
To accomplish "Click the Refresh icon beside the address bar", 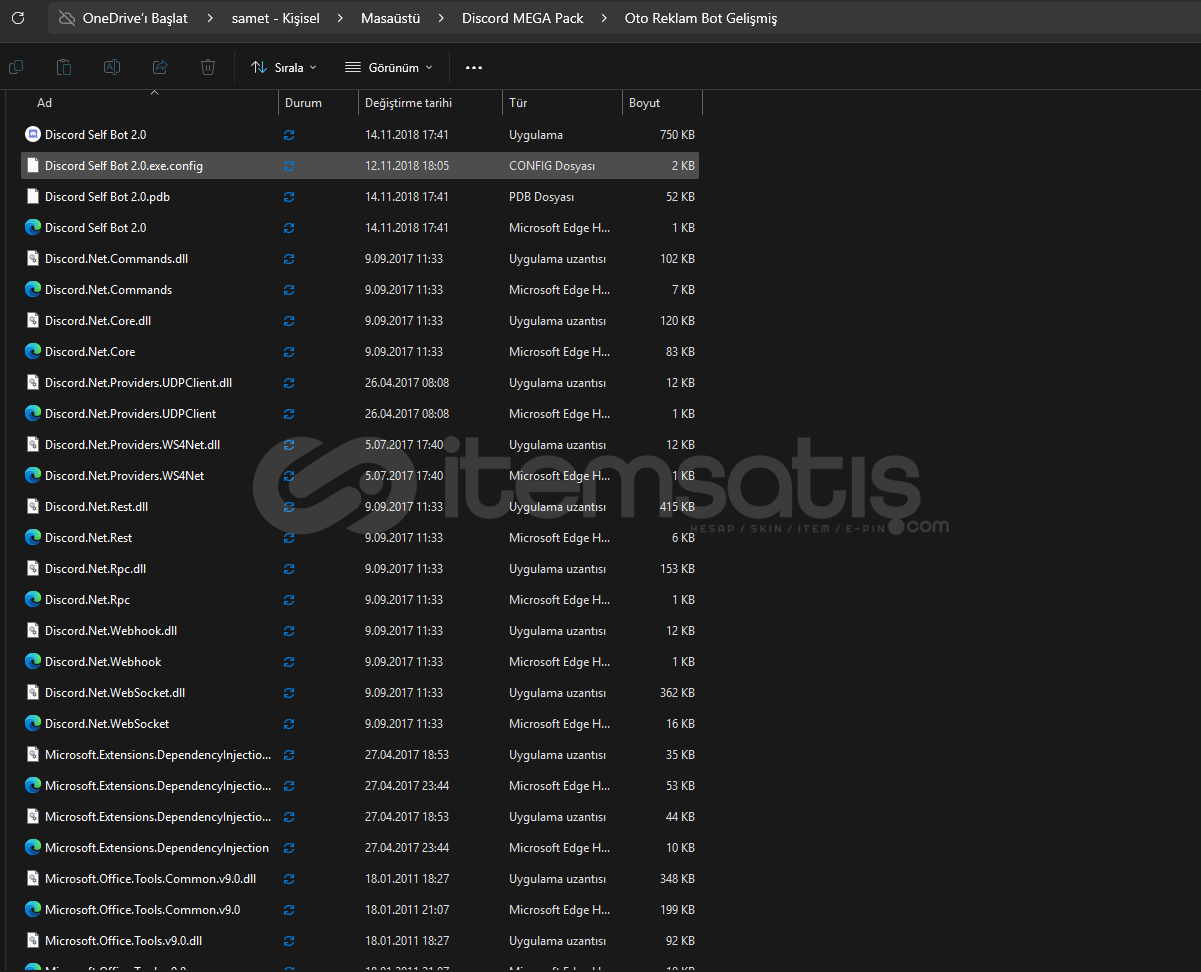I will tap(17, 18).
